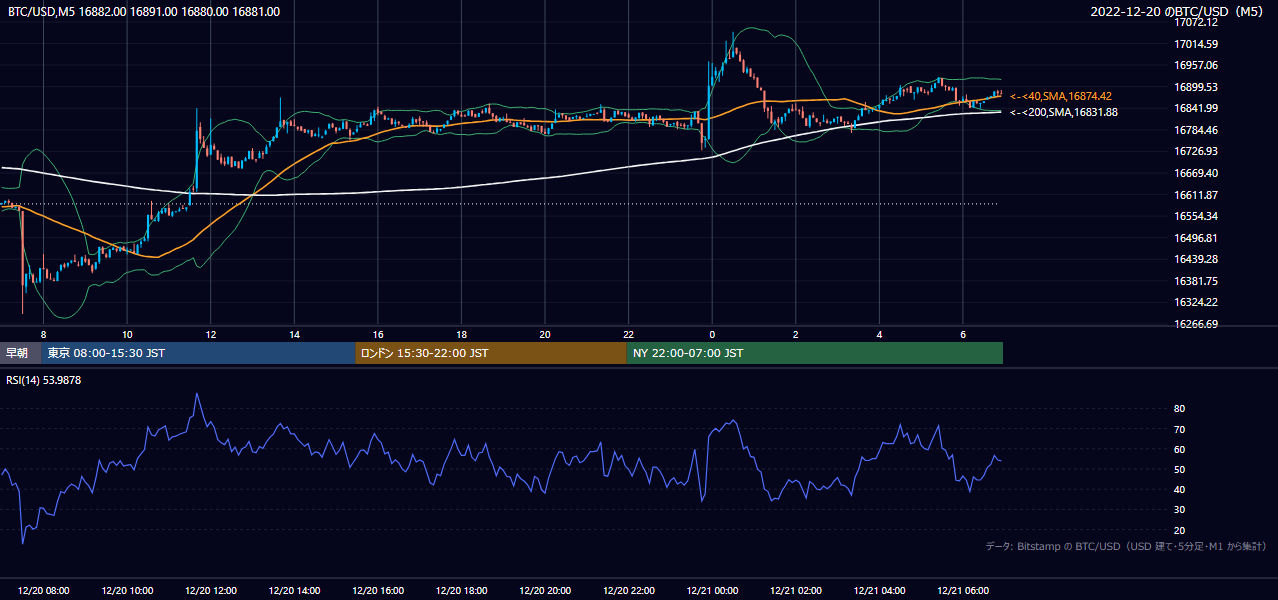Click bottom time label 12/20 16:00

[x=378, y=591]
